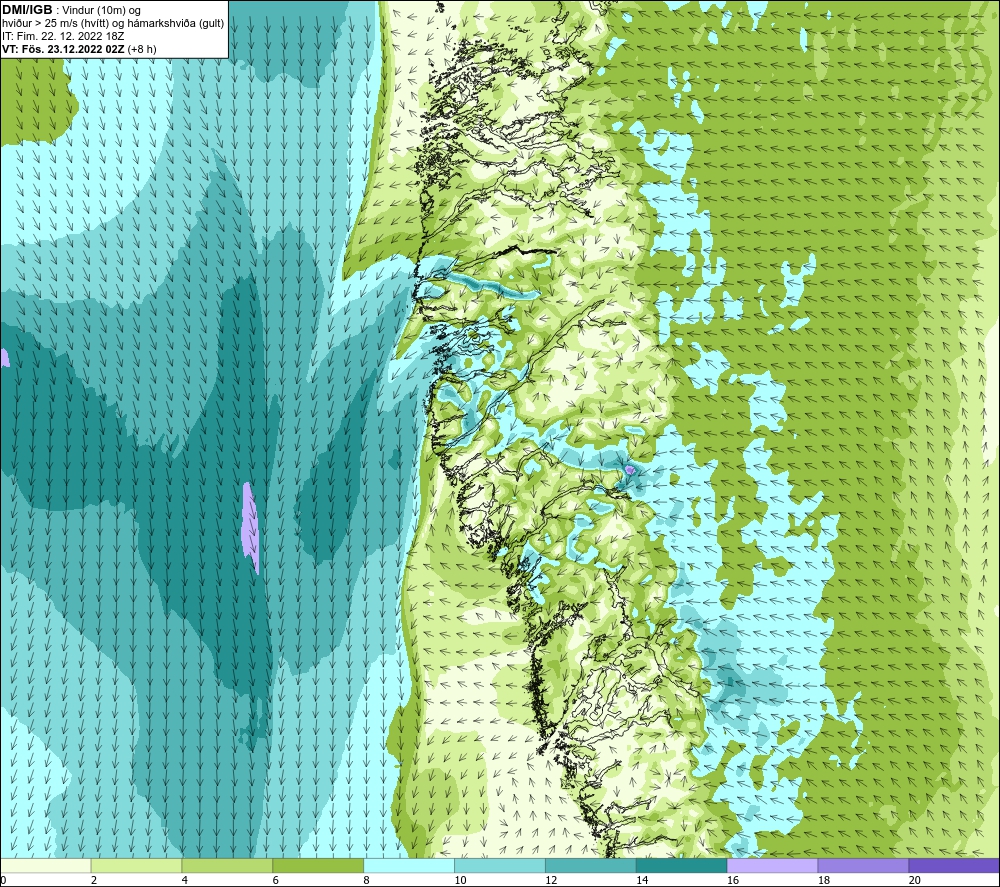Click the purple patch at the left map edge
1000x887 pixels.
tap(4, 357)
